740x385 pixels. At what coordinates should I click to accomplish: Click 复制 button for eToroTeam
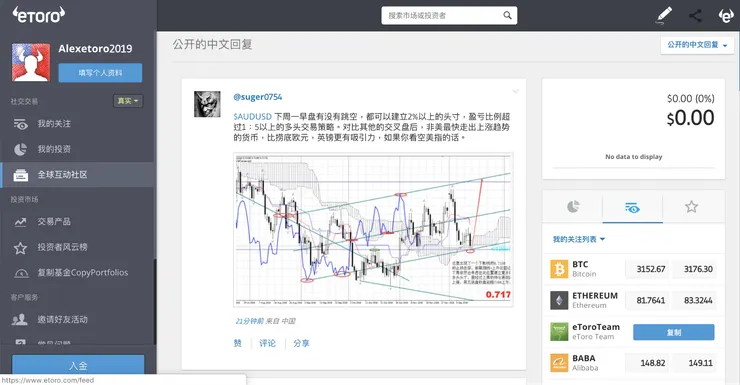(x=673, y=332)
